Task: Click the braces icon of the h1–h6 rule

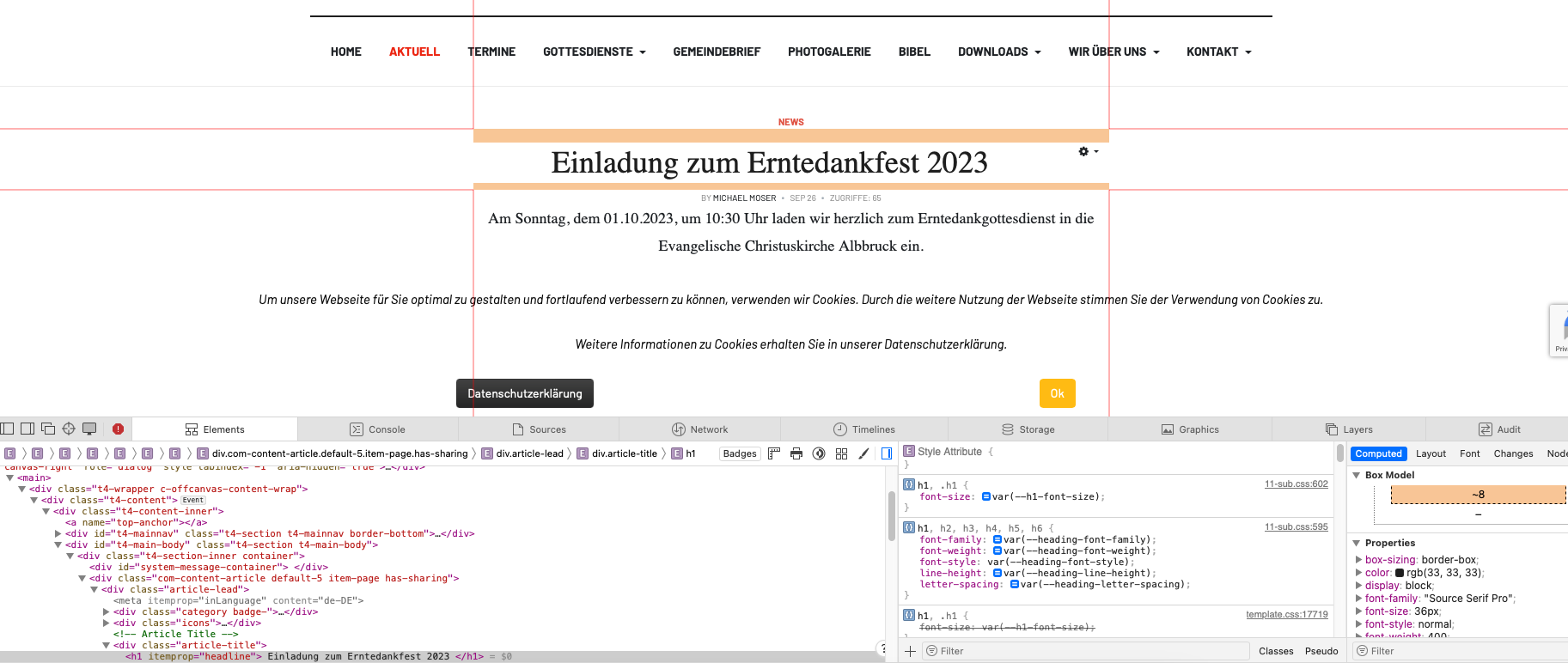Action: coord(909,527)
